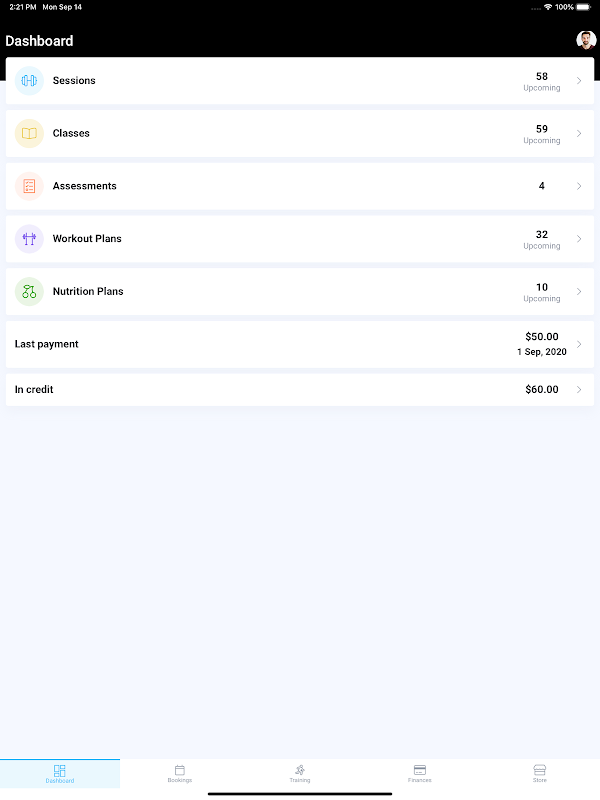Tap the Nutrition Plans cherries icon

tap(29, 291)
